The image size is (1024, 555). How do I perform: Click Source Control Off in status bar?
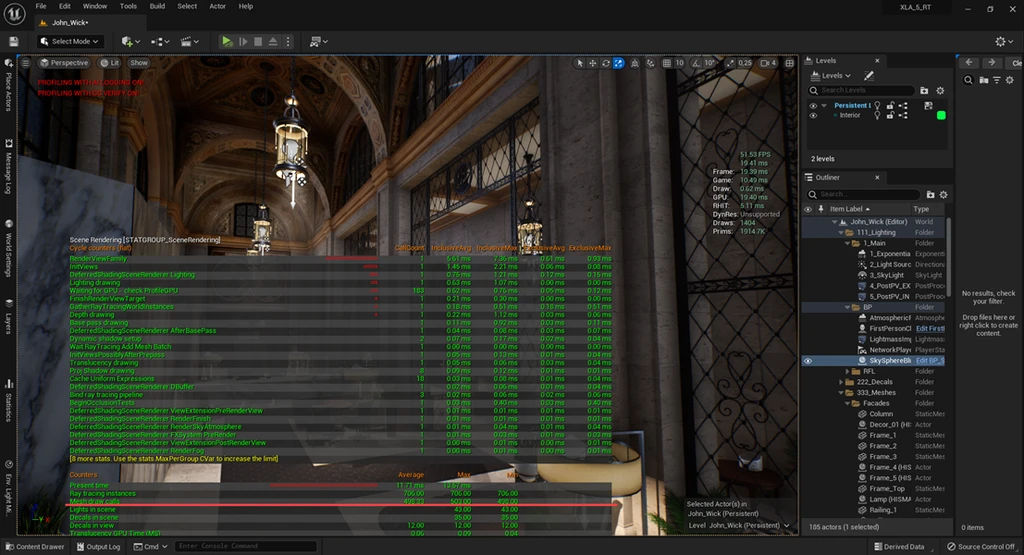coord(981,547)
